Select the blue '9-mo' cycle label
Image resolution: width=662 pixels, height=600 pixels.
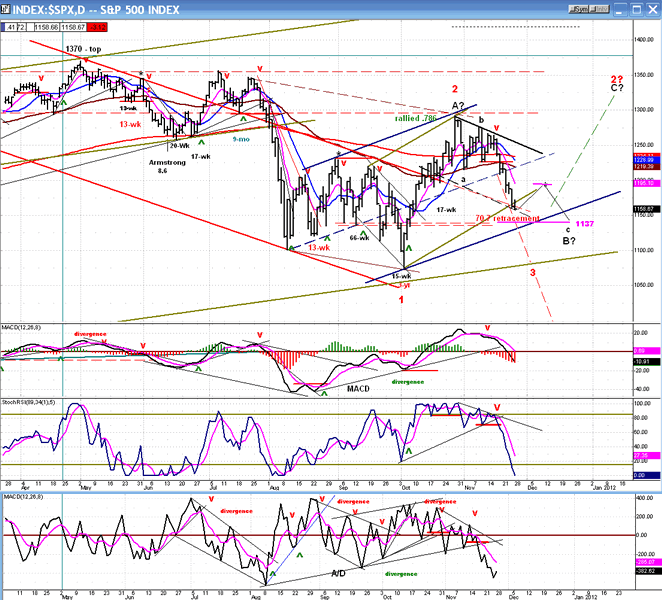[242, 139]
